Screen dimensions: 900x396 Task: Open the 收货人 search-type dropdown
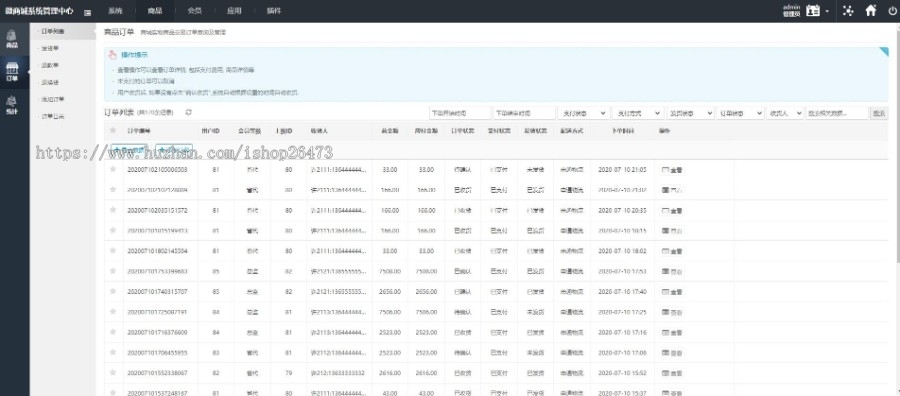pyautogui.click(x=785, y=113)
